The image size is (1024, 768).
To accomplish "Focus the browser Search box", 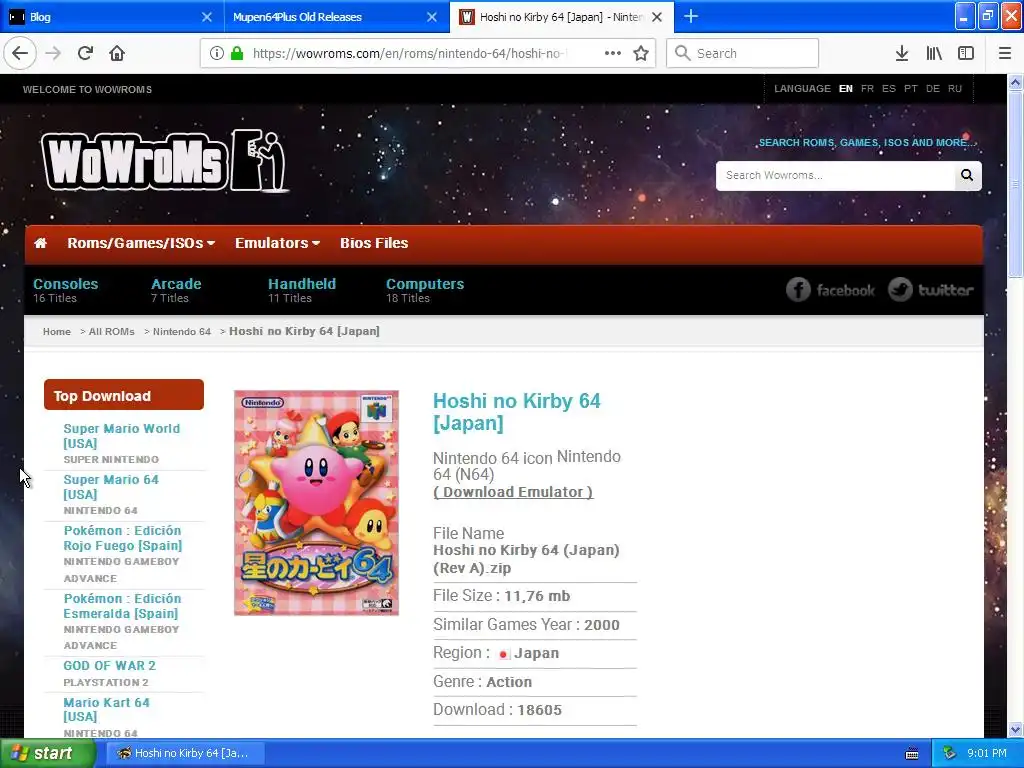I will pyautogui.click(x=743, y=54).
